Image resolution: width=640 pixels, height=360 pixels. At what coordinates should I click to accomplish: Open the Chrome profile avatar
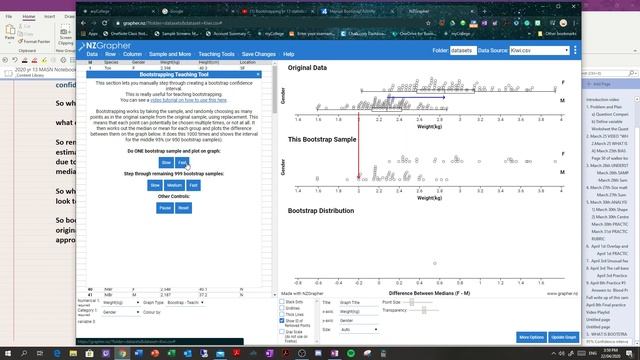pyautogui.click(x=563, y=23)
